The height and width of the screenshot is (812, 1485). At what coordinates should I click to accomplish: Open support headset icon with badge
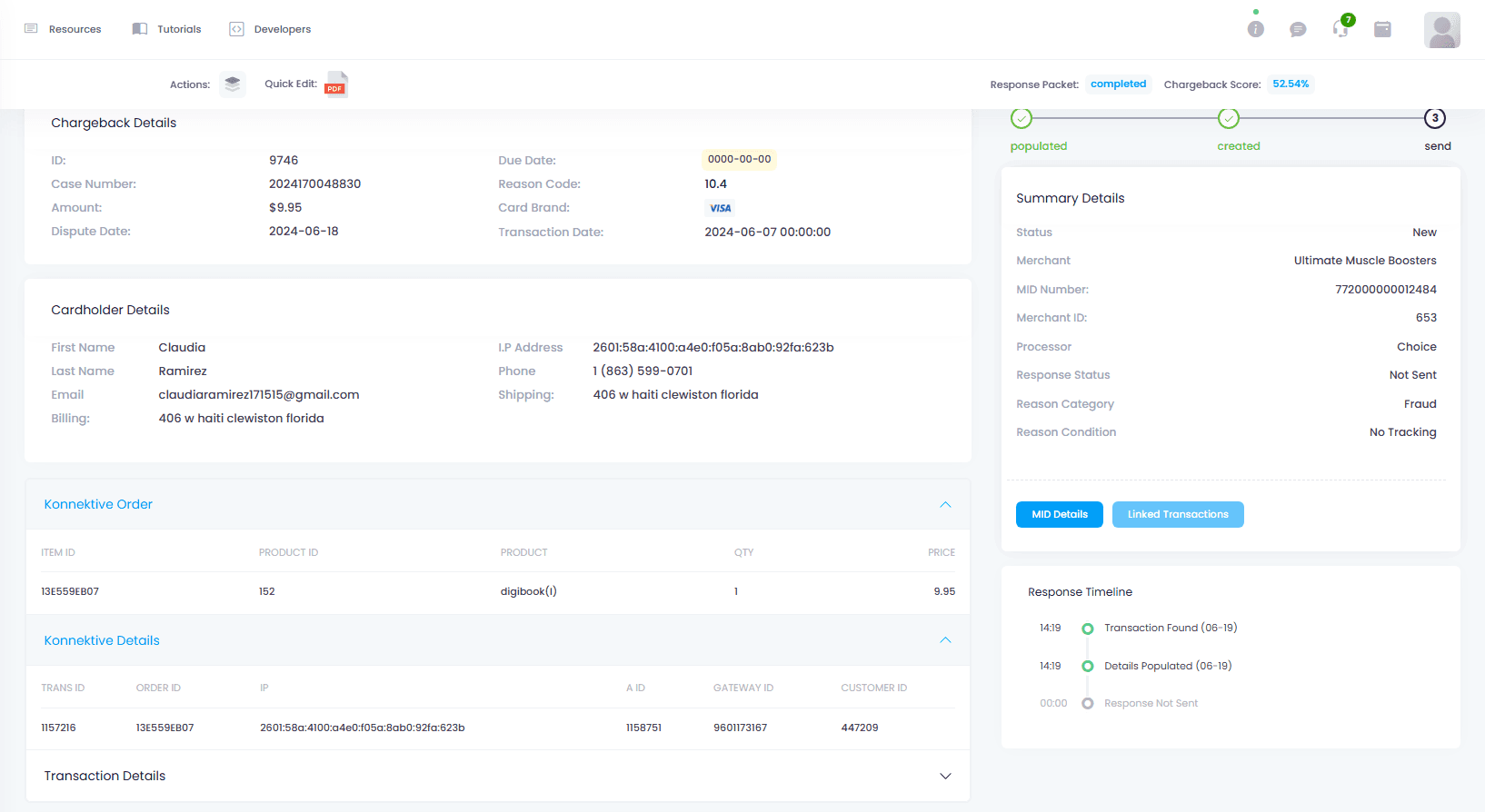coord(1341,27)
